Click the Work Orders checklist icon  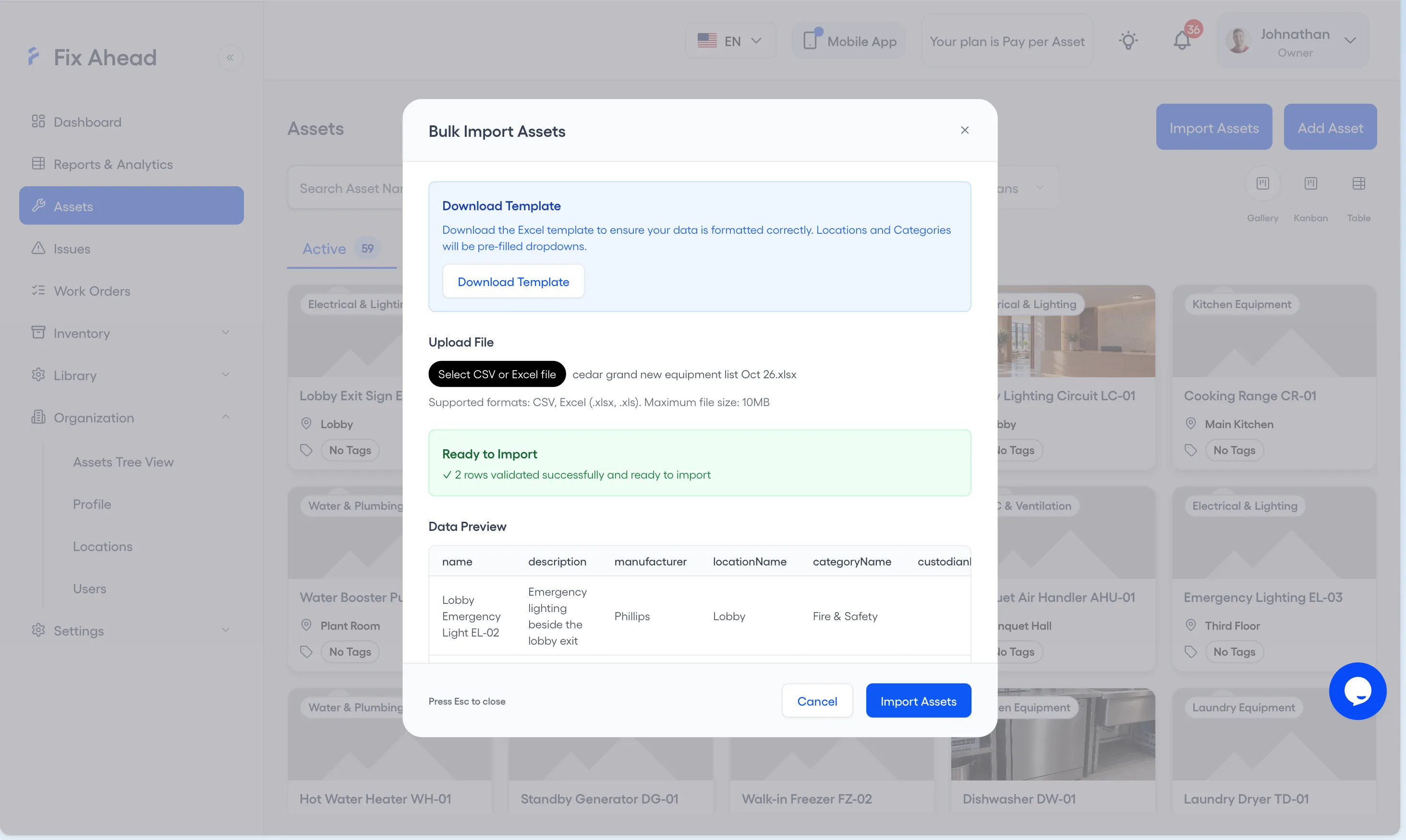tap(38, 290)
